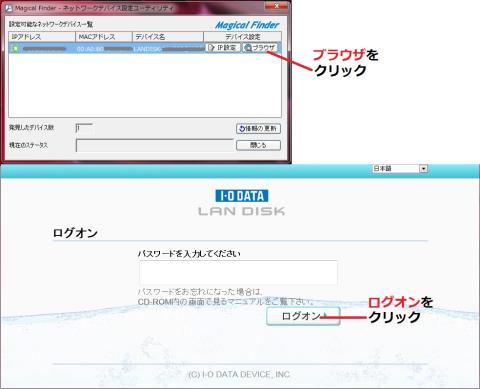Click the green device status icon in row
480x389 pixels.
15,49
